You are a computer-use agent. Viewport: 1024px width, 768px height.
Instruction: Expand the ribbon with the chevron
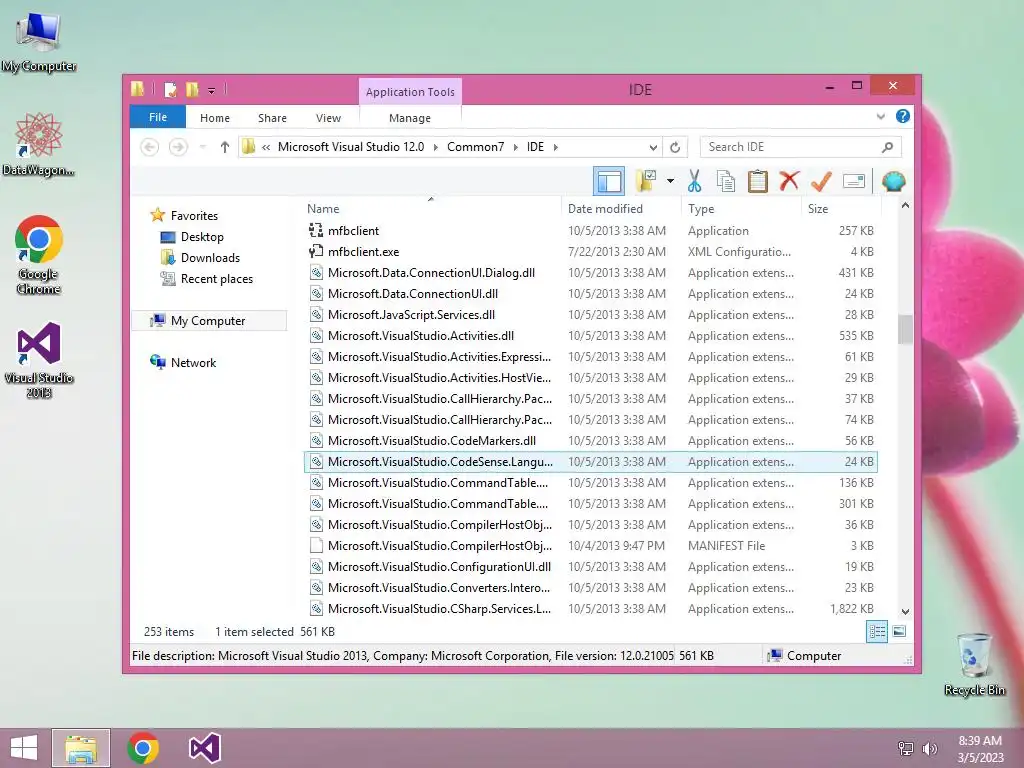coord(880,116)
